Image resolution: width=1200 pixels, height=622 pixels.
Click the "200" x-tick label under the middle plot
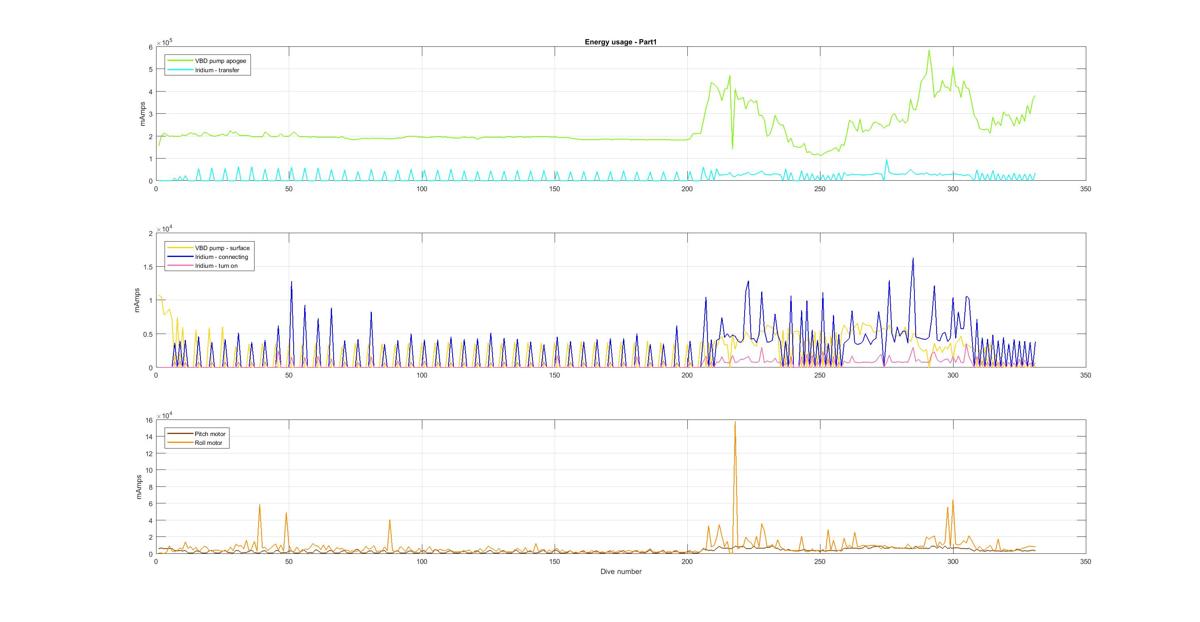[x=687, y=375]
